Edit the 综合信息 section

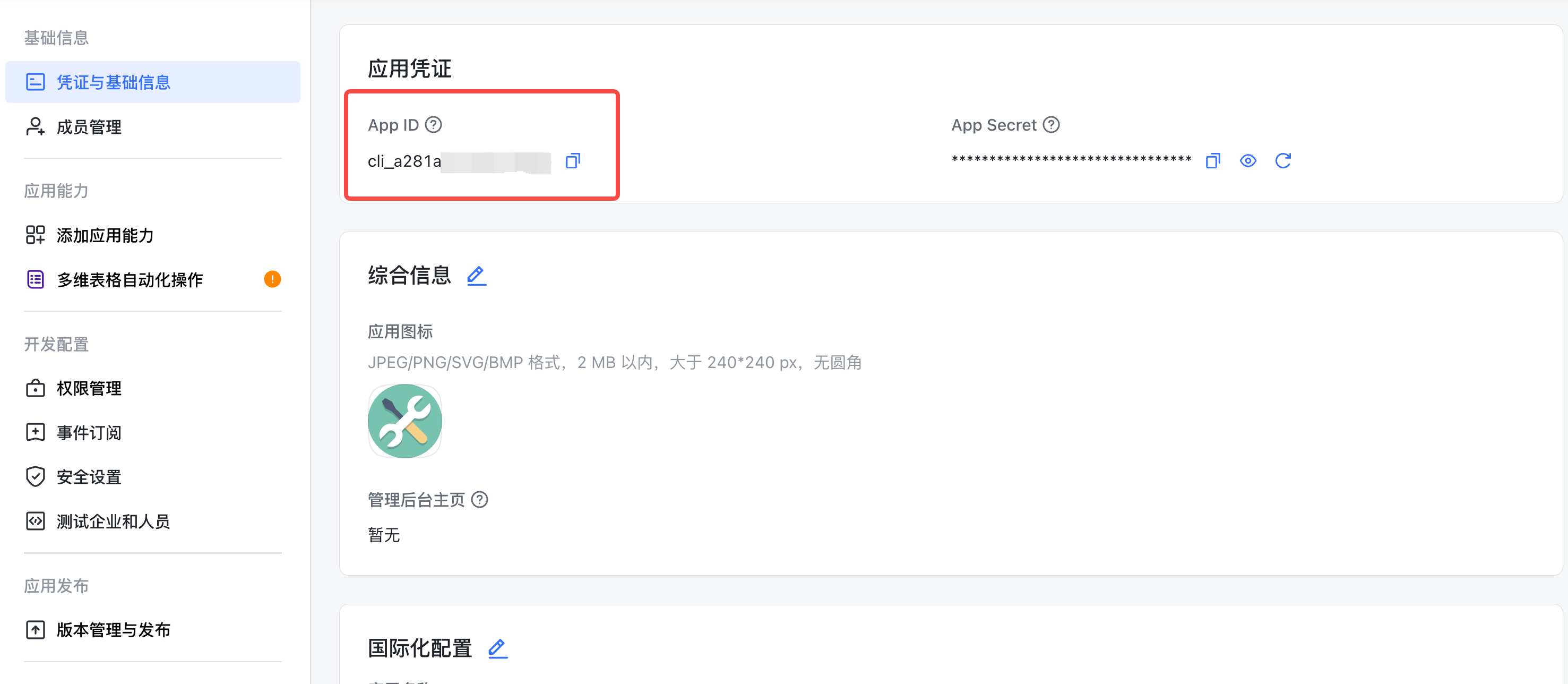(x=477, y=276)
